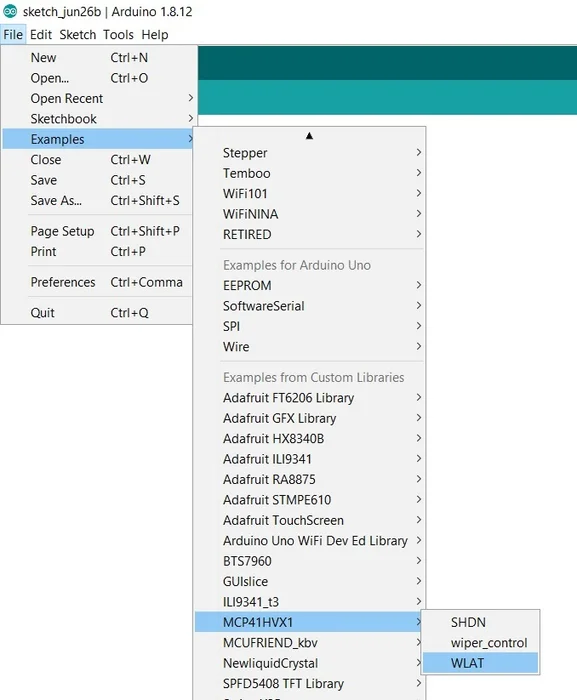Open the Tools menu

tap(118, 34)
